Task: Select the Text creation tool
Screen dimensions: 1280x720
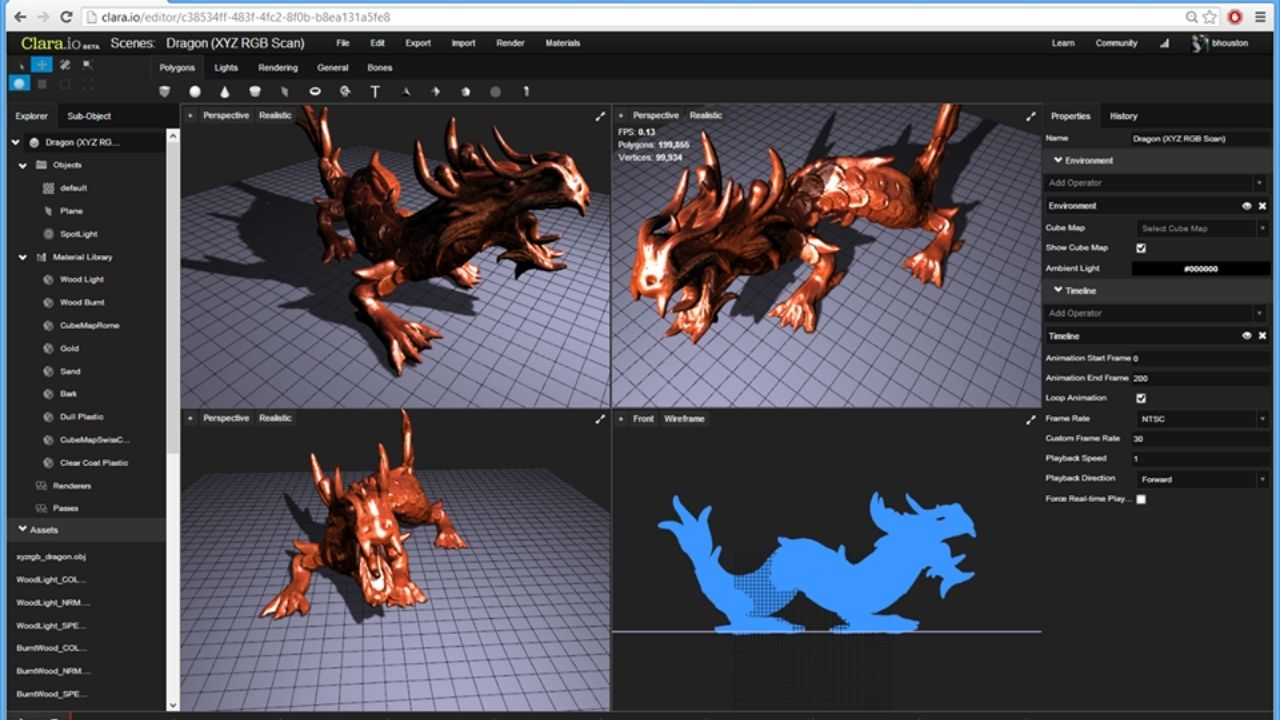Action: (375, 91)
